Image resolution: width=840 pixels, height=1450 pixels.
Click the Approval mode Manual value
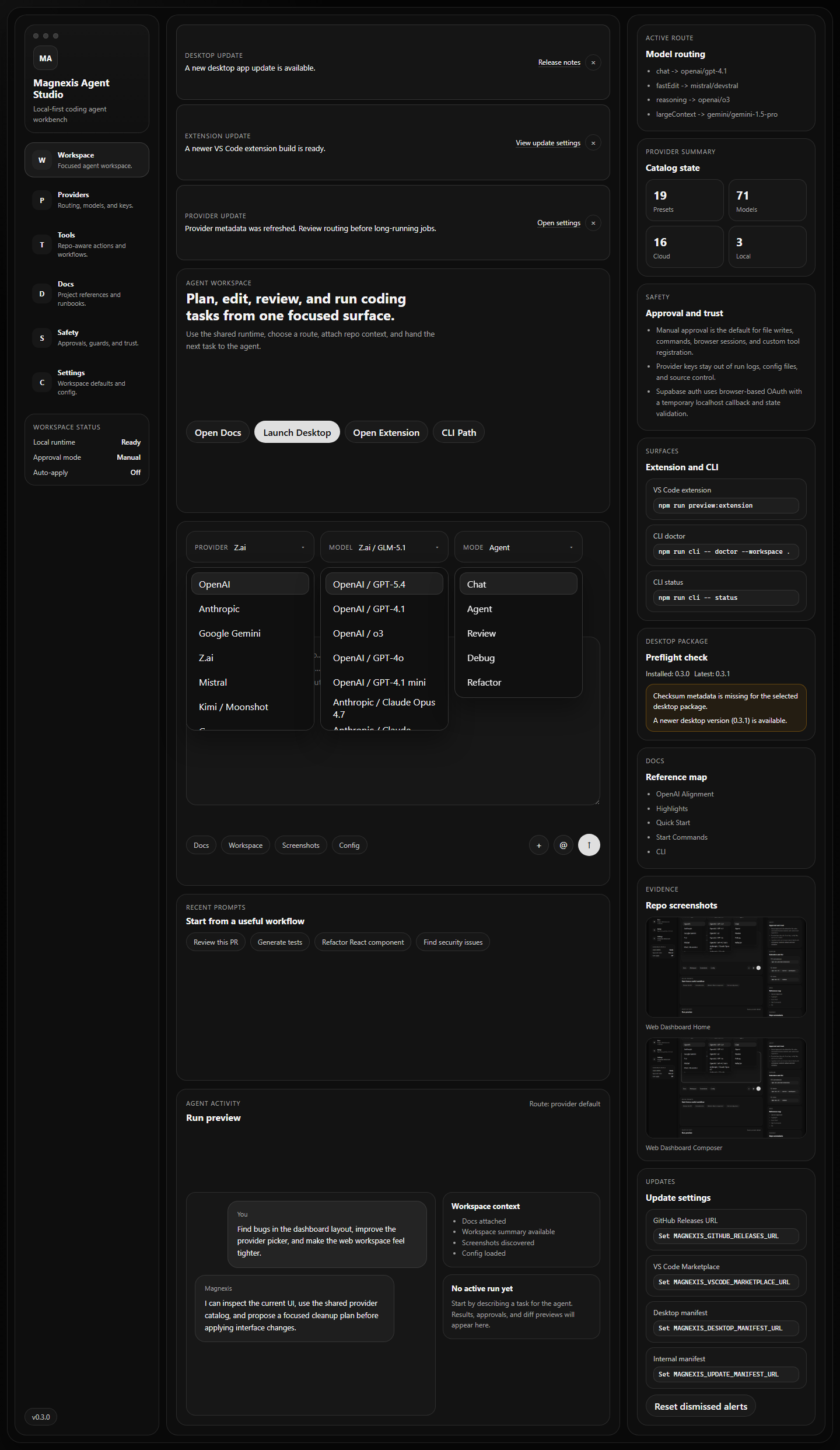point(128,457)
